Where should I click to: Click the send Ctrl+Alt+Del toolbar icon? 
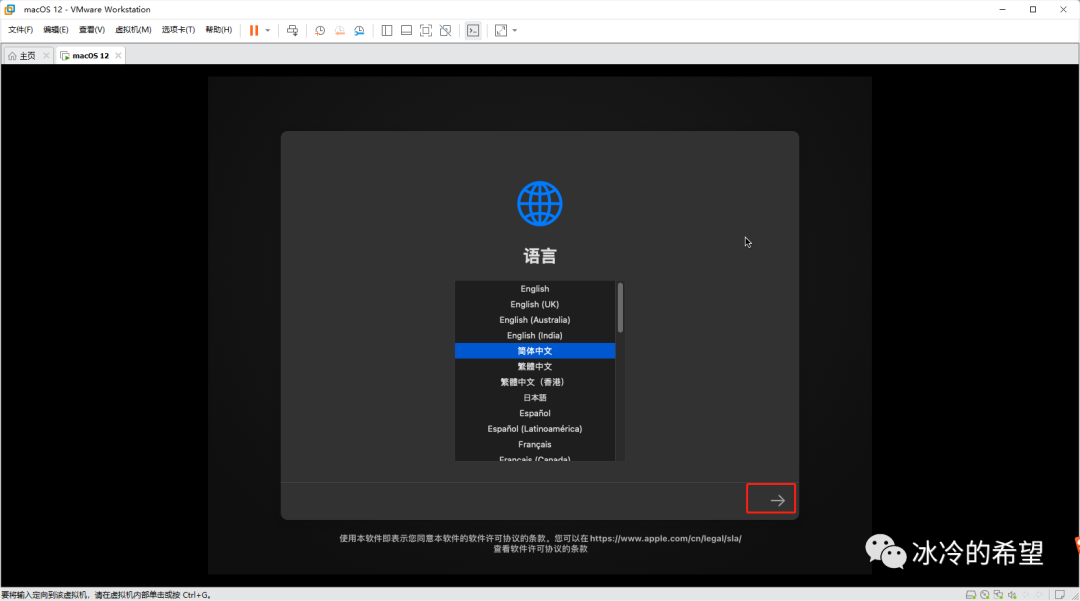coord(293,30)
